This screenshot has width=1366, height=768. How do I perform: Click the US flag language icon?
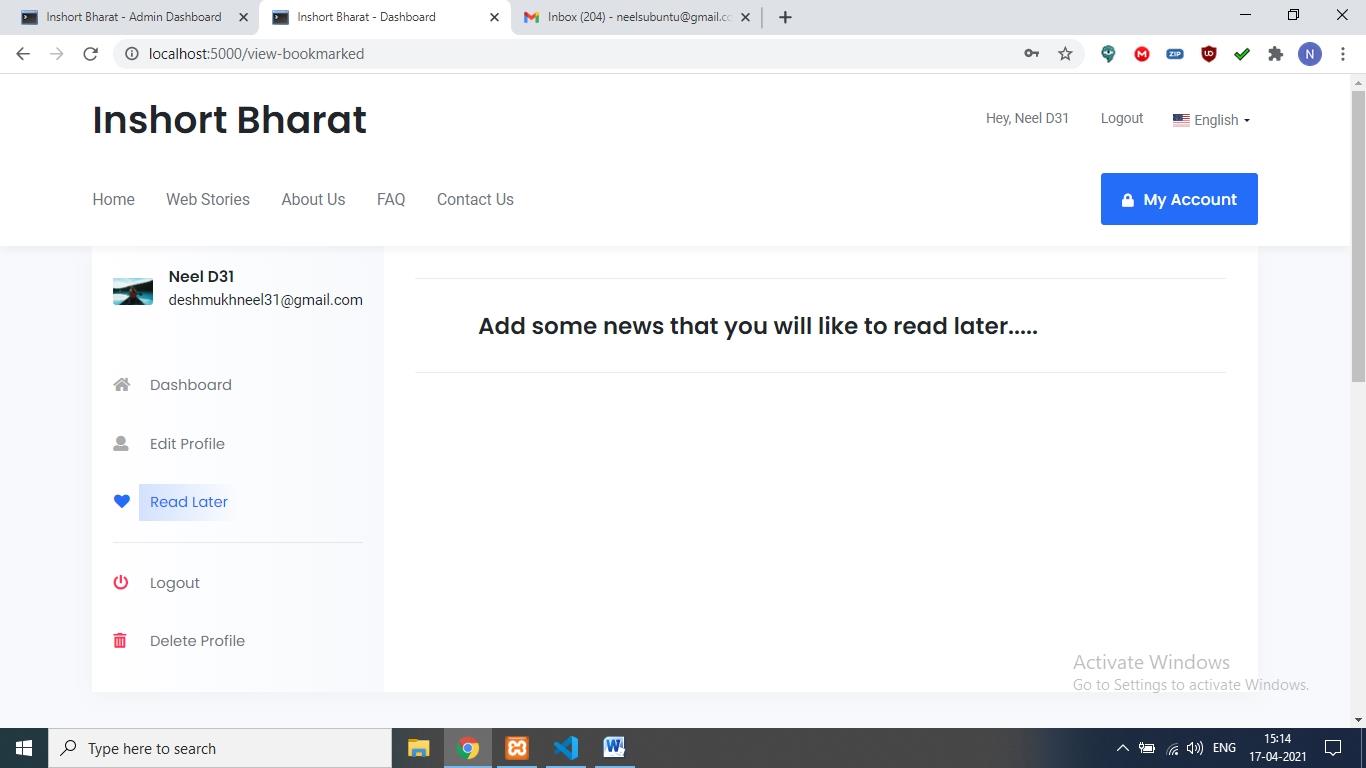click(1181, 120)
